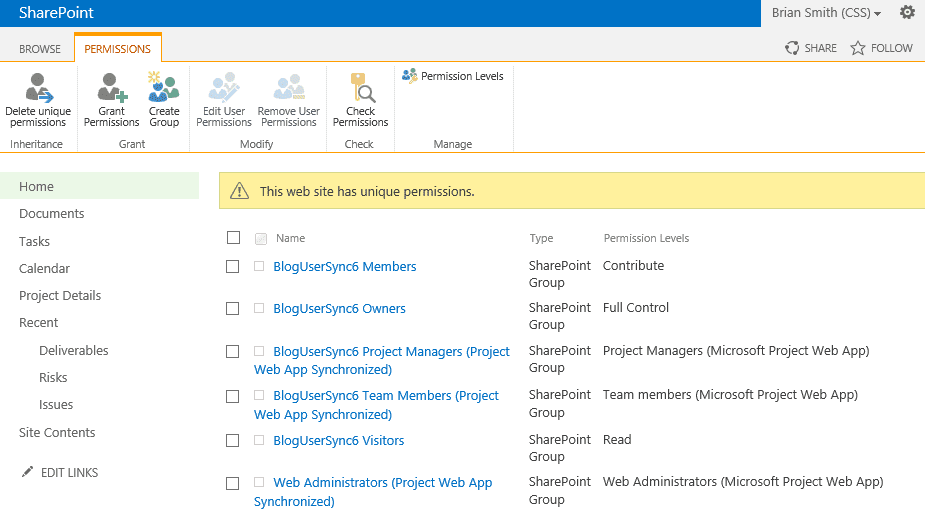The height and width of the screenshot is (529, 925).
Task: Open Site Contents in the sidebar
Action: coord(57,432)
